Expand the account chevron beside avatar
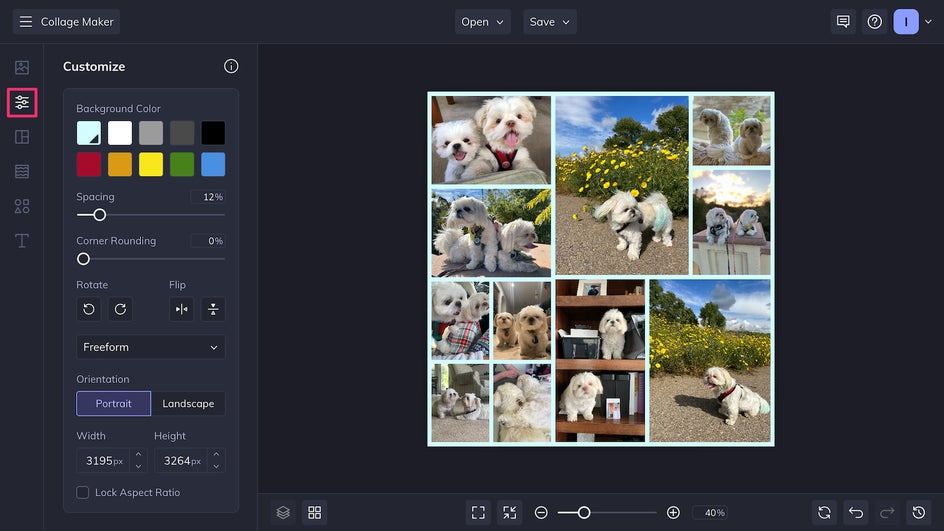The height and width of the screenshot is (531, 944). pos(928,22)
